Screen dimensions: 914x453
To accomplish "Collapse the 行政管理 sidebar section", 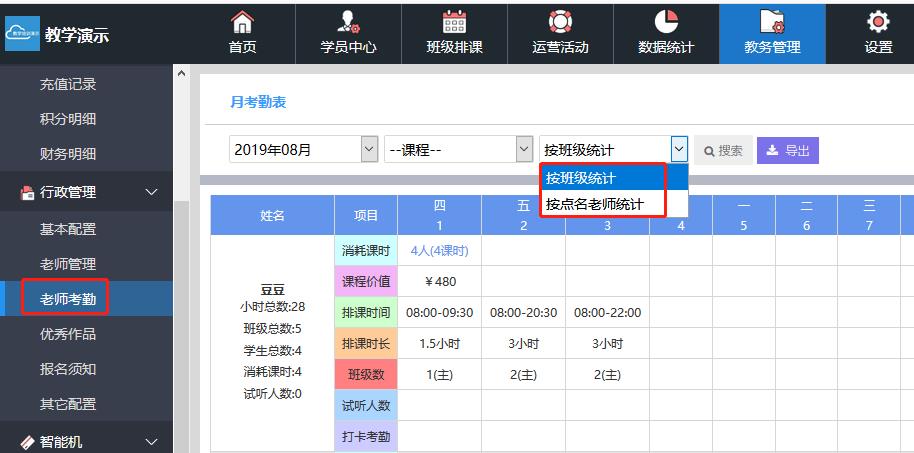I will (152, 192).
